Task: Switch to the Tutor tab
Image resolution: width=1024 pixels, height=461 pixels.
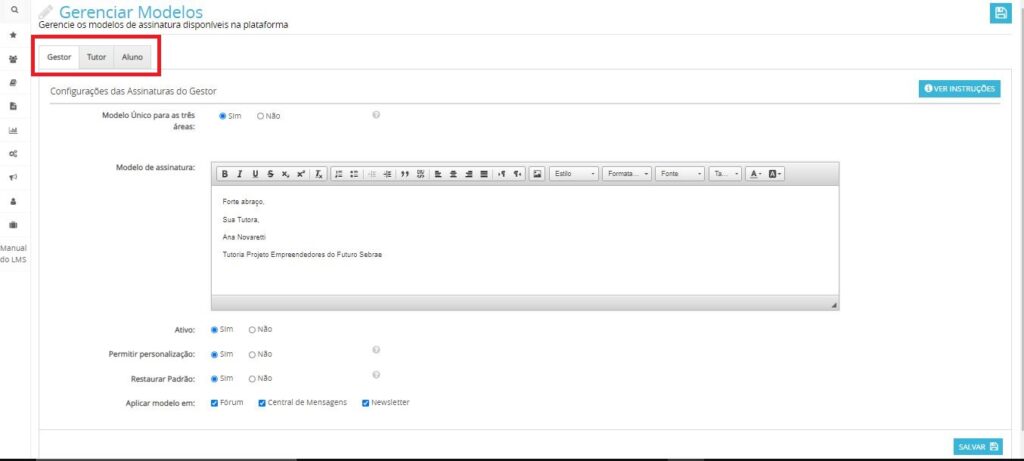Action: 97,57
